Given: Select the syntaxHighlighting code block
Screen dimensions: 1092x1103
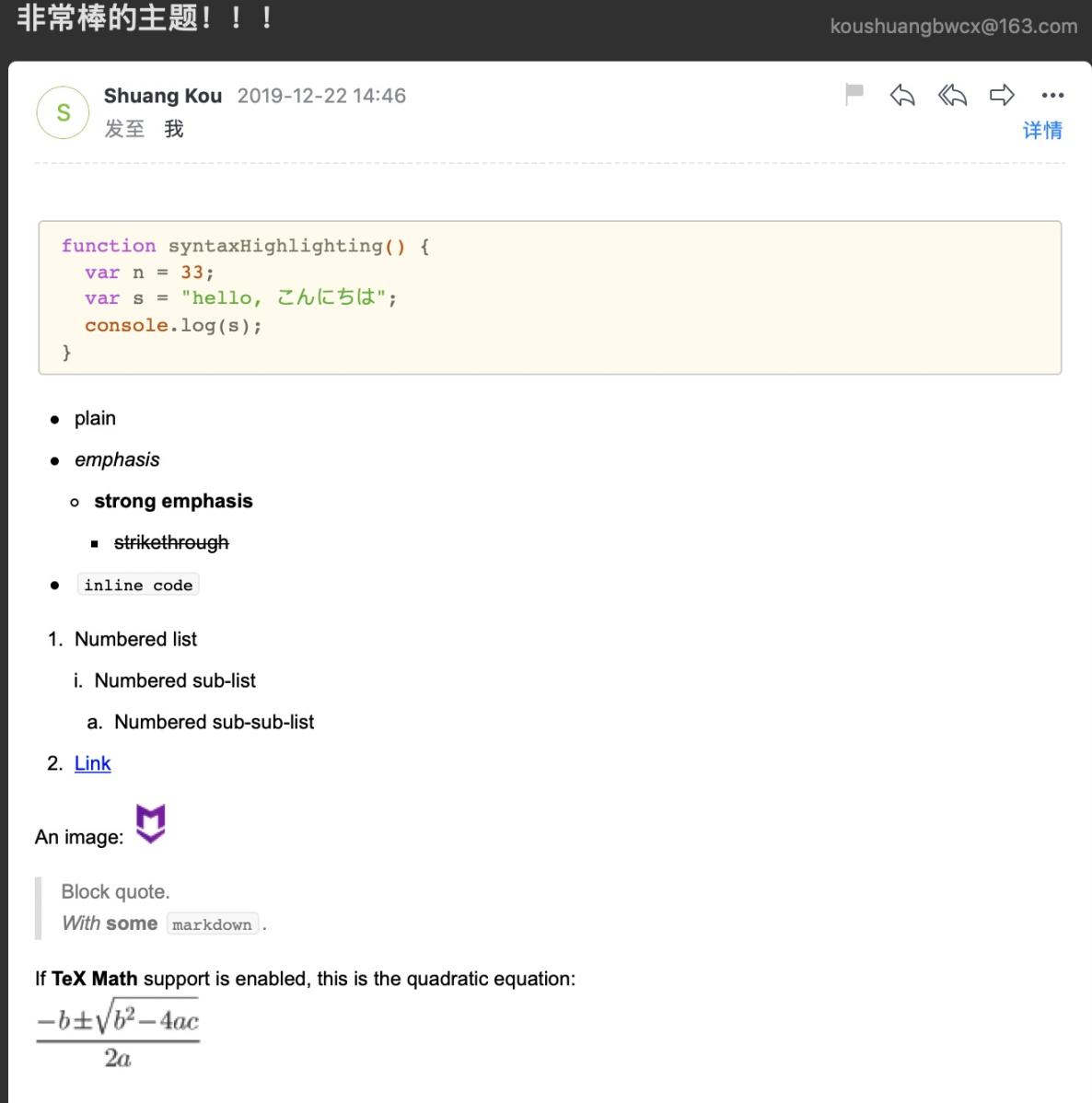Looking at the screenshot, I should [x=550, y=296].
